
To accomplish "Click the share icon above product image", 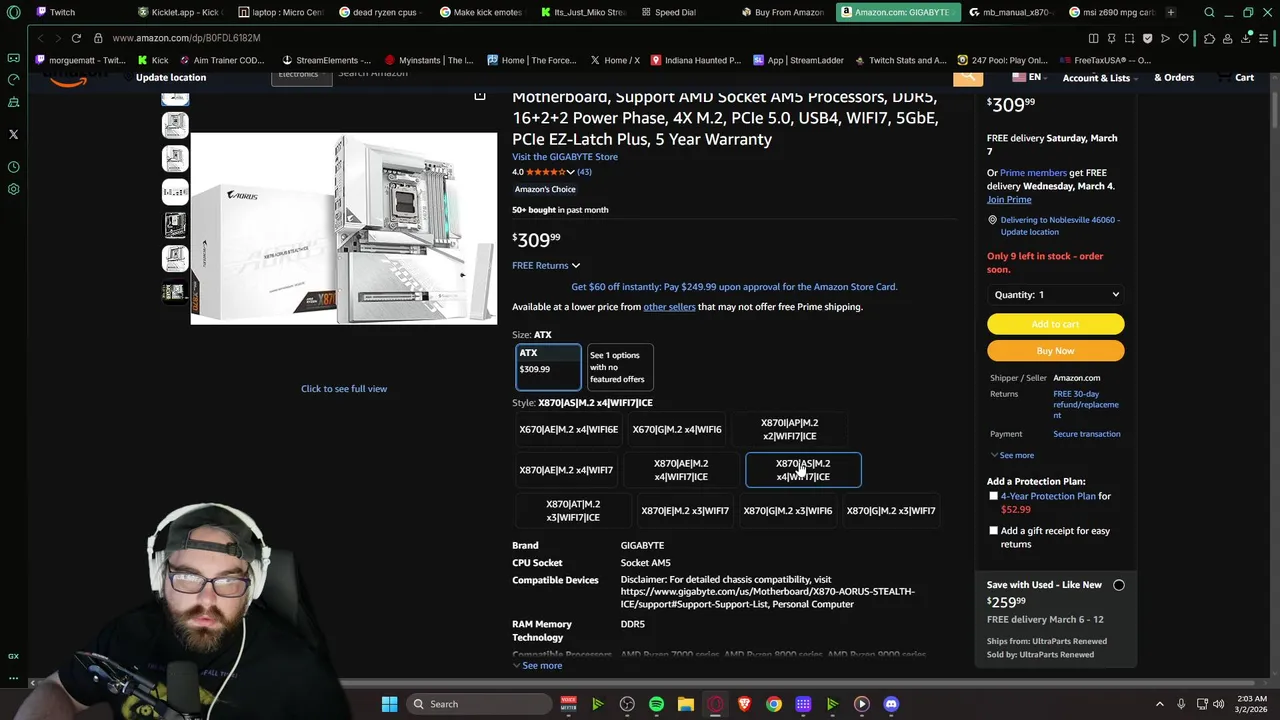I will tap(480, 96).
